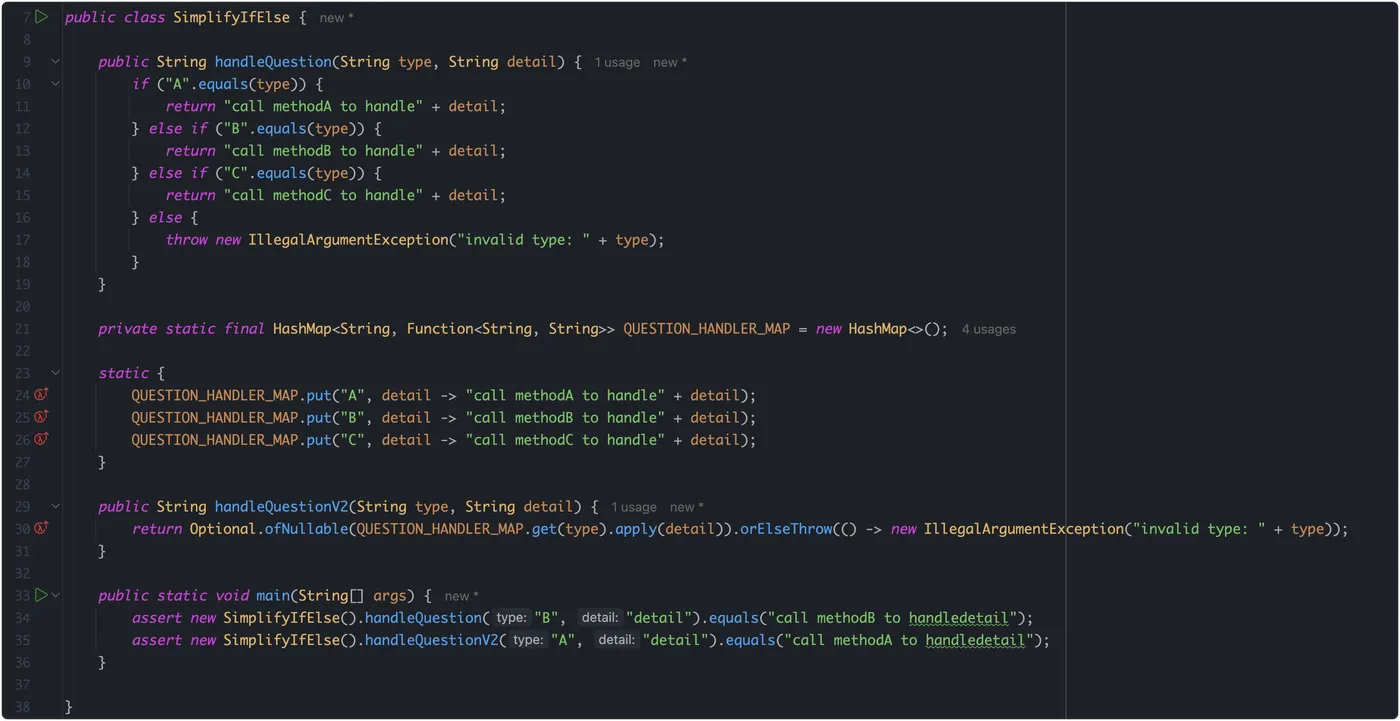Click "B".equals condition on line 12
This screenshot has height=721, width=1400.
pos(290,129)
